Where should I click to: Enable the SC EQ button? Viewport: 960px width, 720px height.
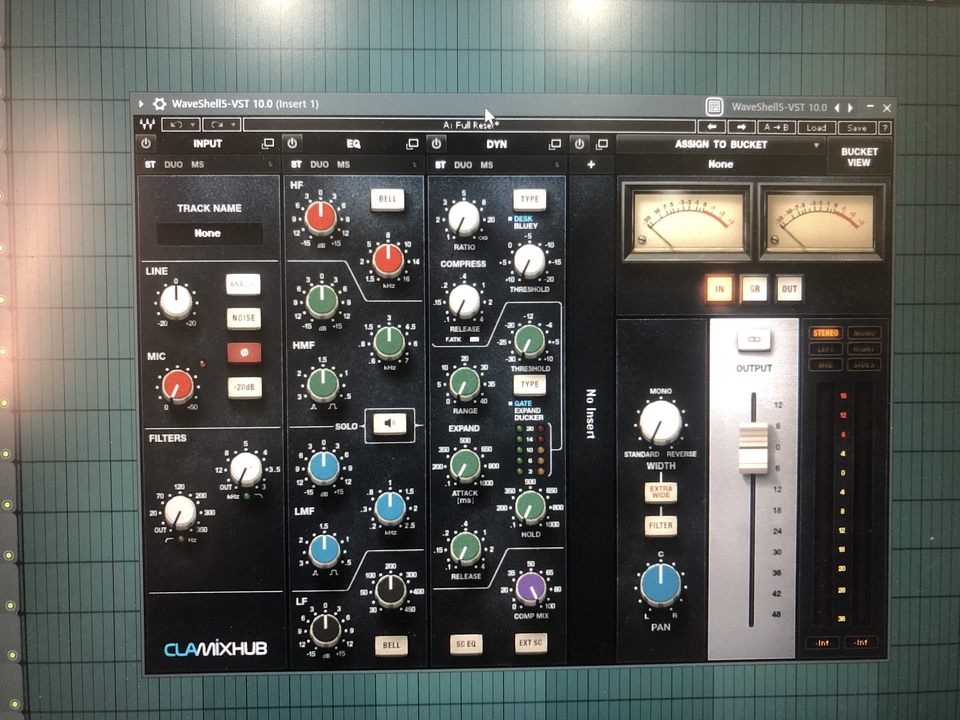(466, 644)
